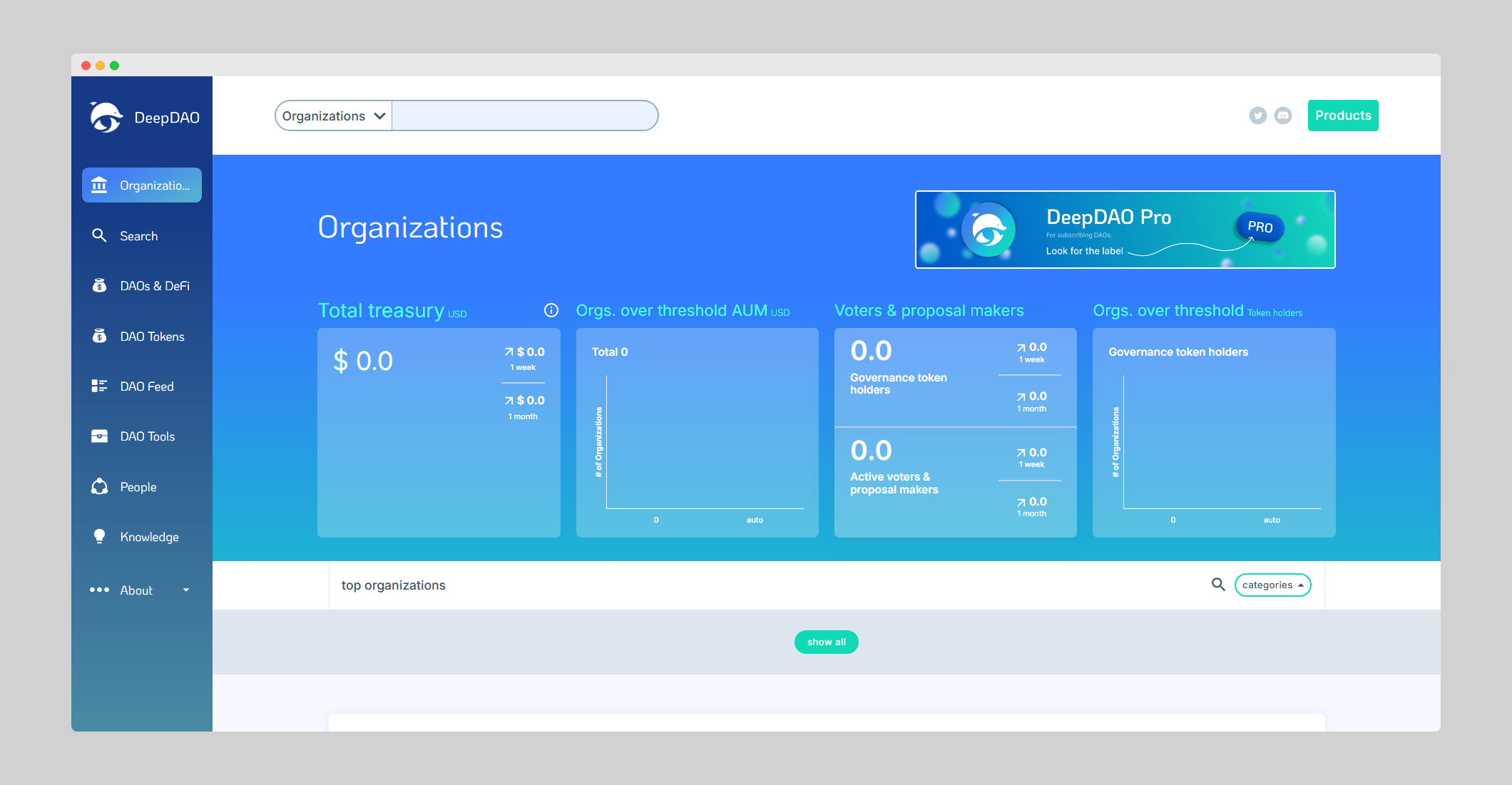Minimize the window with the yellow button

point(100,66)
